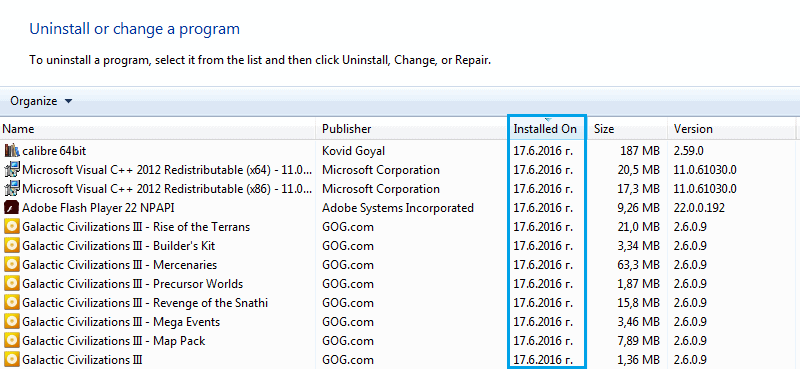Open the Organize dropdown menu

[41, 101]
